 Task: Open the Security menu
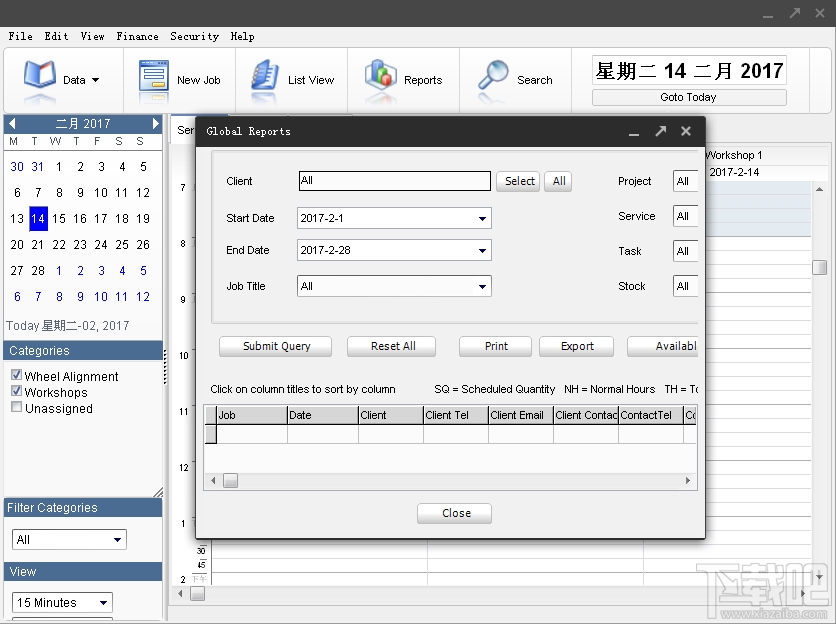pos(194,37)
